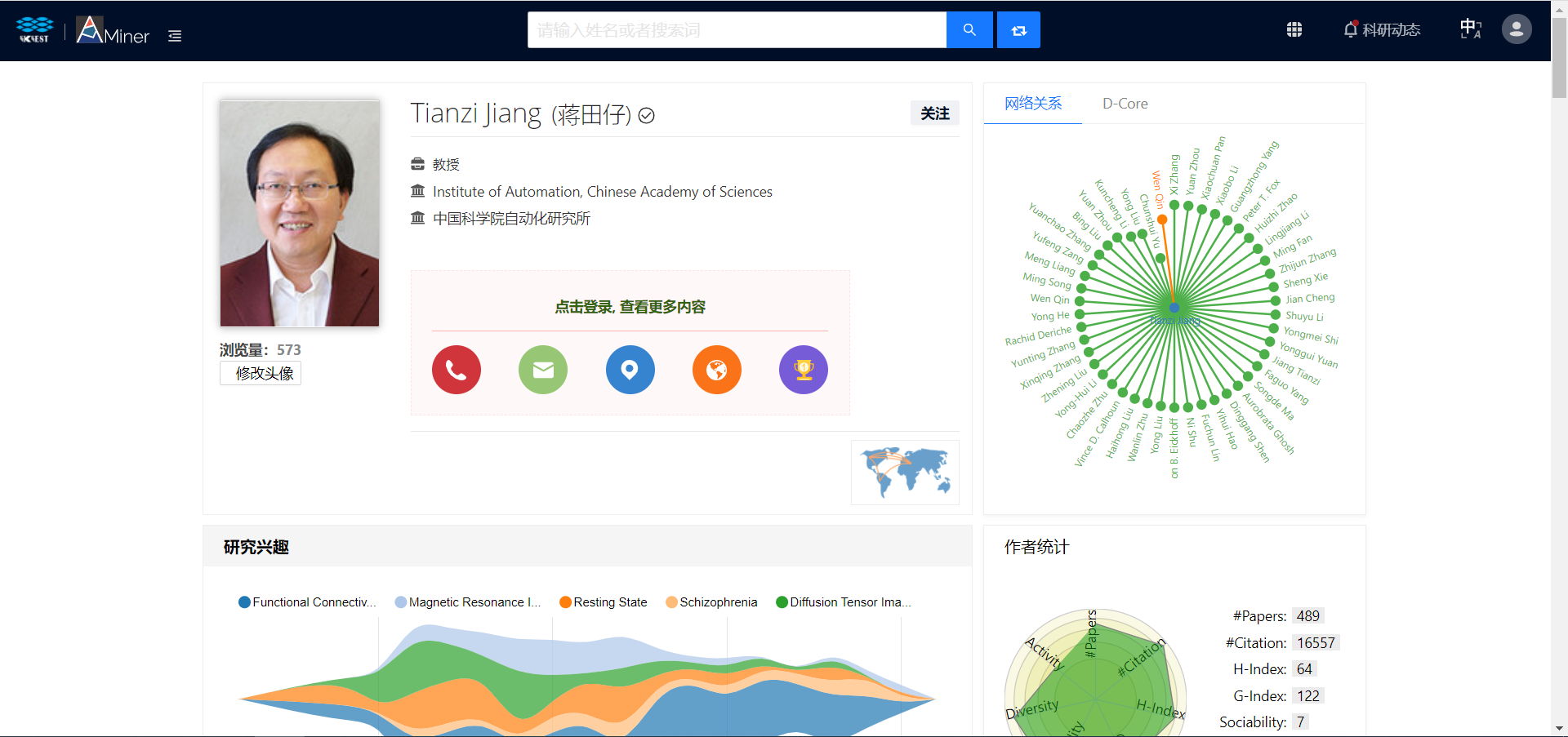Image resolution: width=1568 pixels, height=737 pixels.
Task: Switch to the D-Core tab
Action: [1125, 104]
